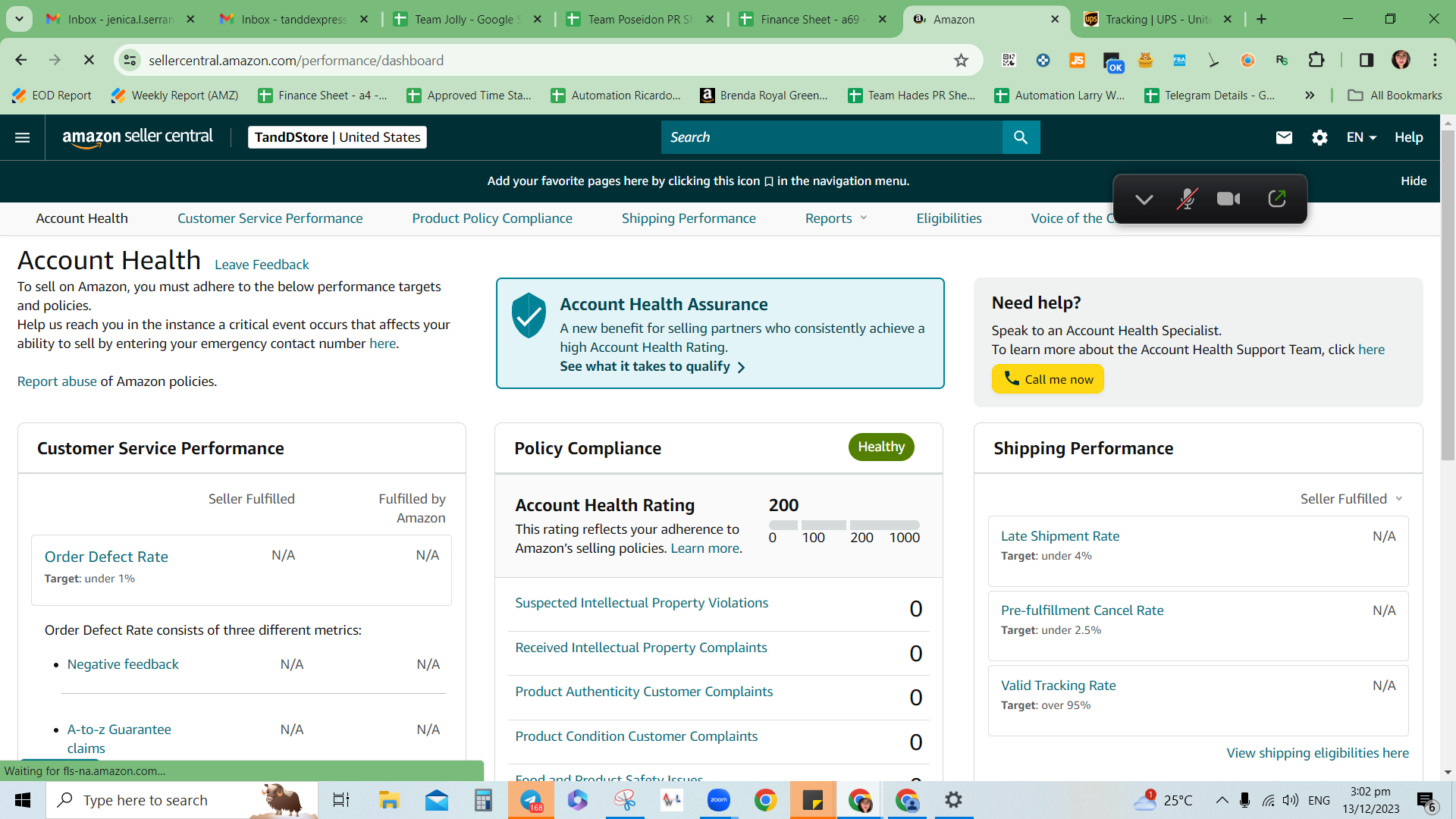Image resolution: width=1456 pixels, height=819 pixels.
Task: Open the Help link in the header
Action: coord(1408,137)
